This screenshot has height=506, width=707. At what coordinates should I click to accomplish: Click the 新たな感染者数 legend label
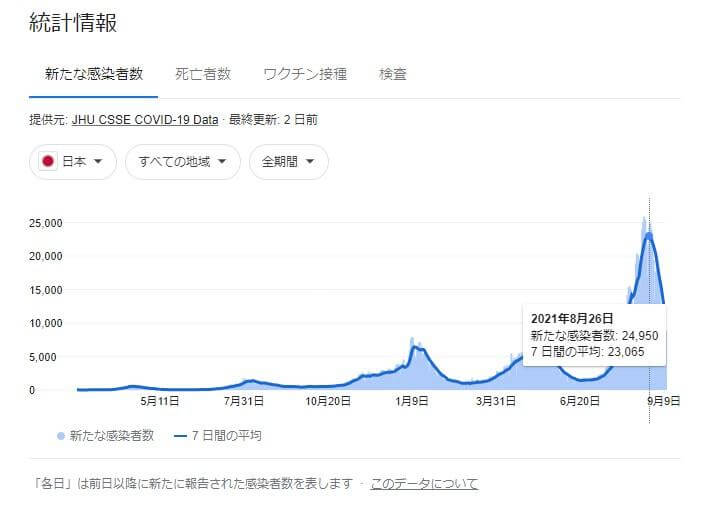coord(112,436)
